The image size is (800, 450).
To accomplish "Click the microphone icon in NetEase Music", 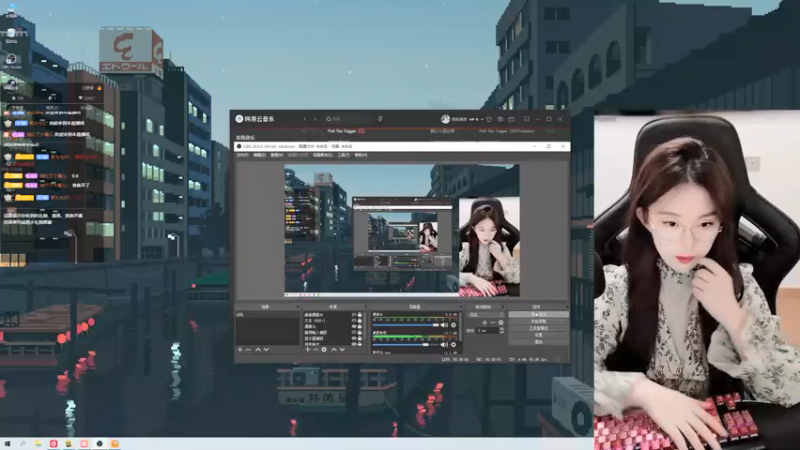I will click(380, 119).
